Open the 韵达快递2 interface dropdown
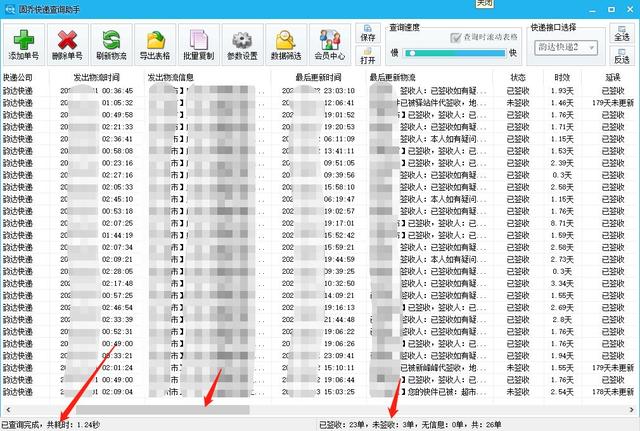 coord(566,47)
